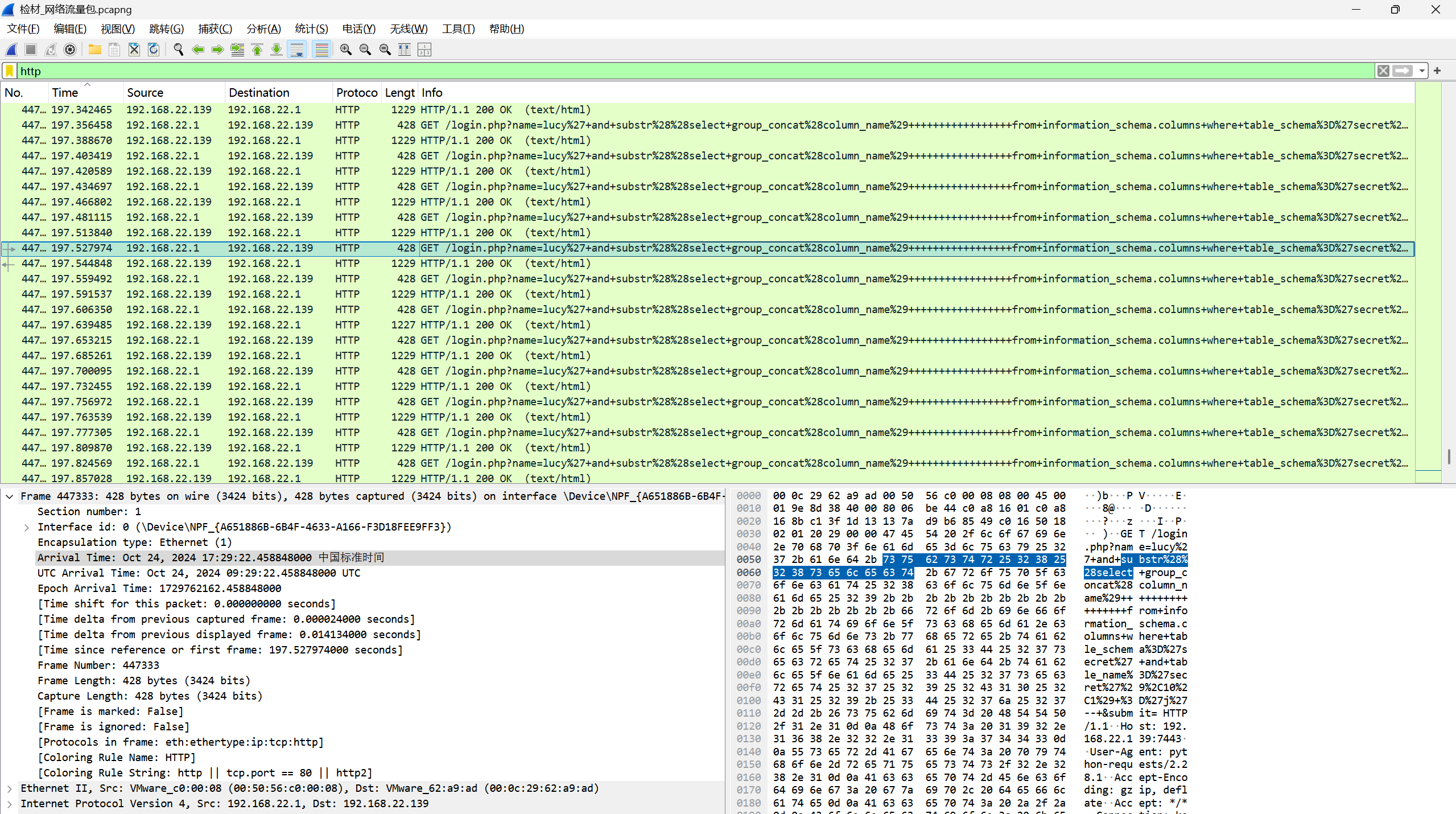Click the display filter bookmark icon

point(10,71)
